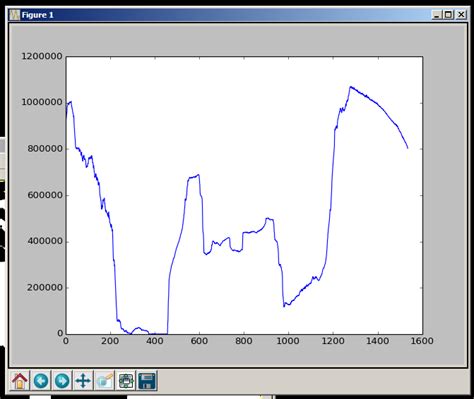Click the y-axis label 200000
Image resolution: width=474 pixels, height=399 pixels.
[45, 287]
